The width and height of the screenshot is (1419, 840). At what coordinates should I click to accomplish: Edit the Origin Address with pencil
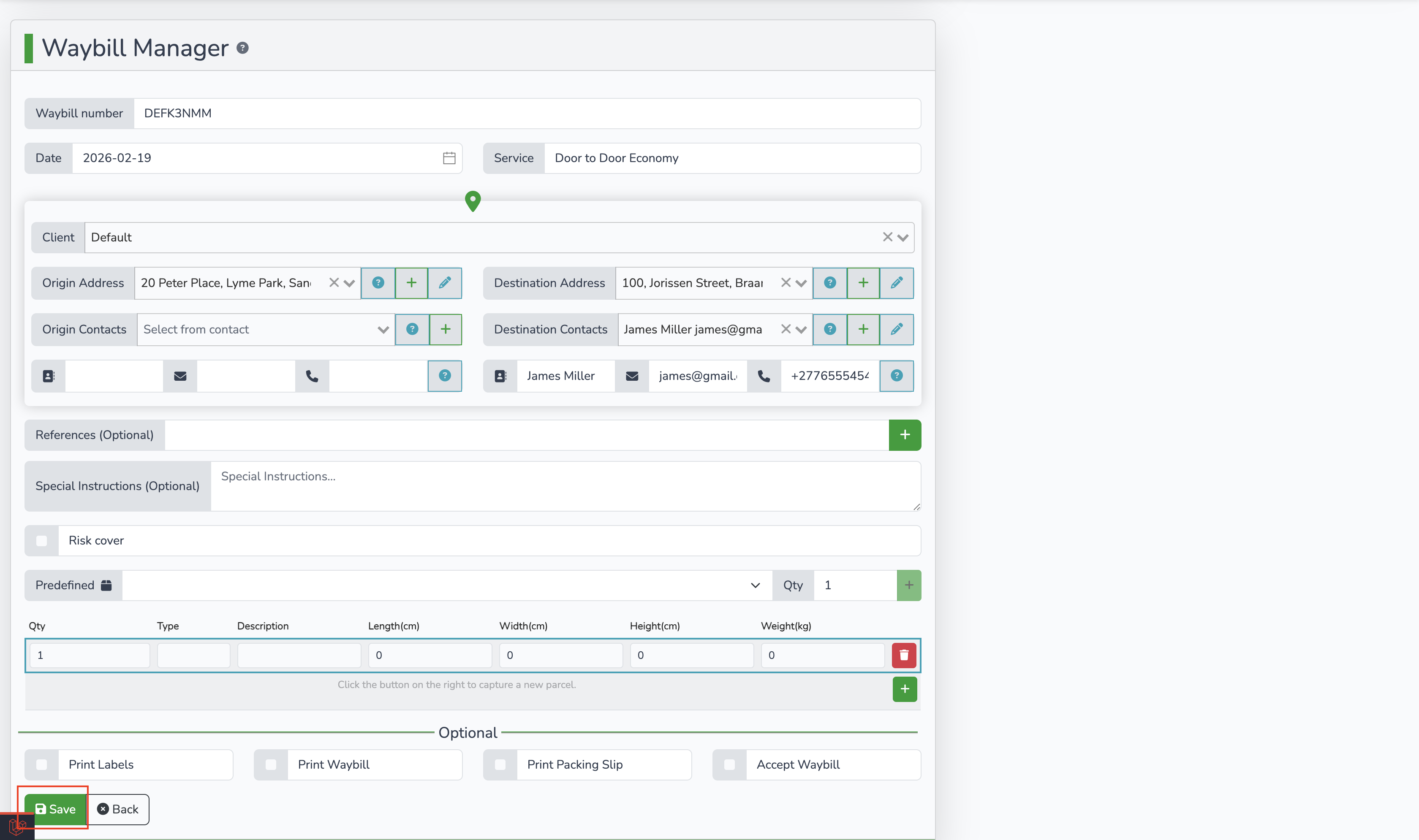pyautogui.click(x=445, y=282)
